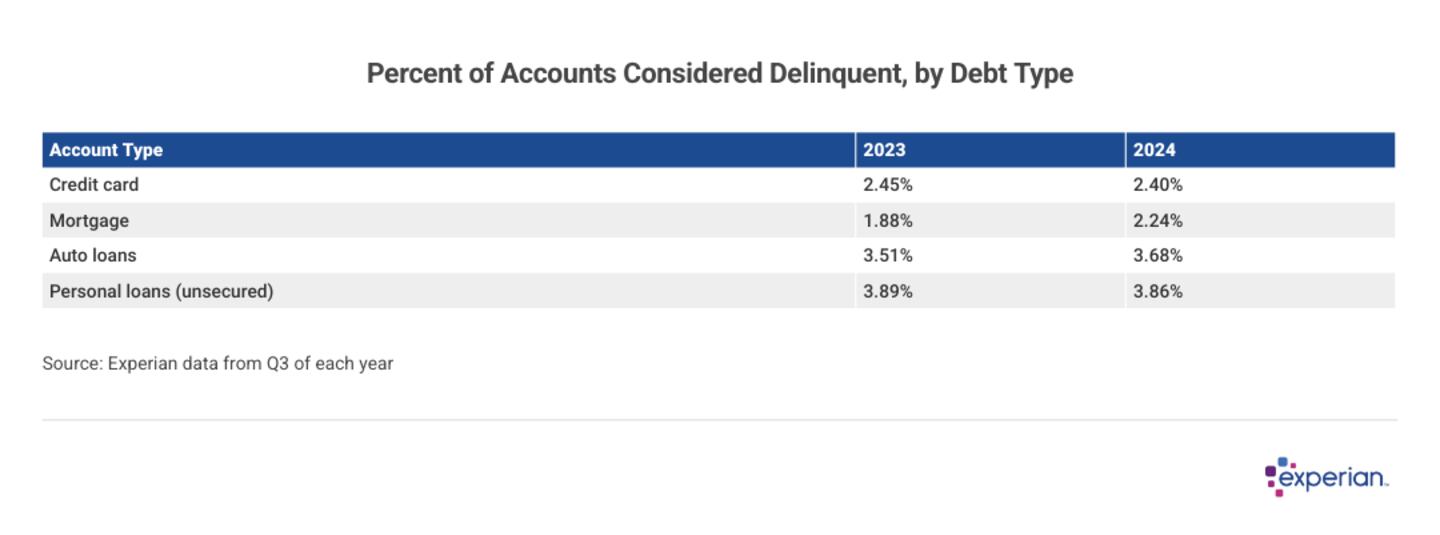Click the 3.89% personal loans value

(888, 291)
